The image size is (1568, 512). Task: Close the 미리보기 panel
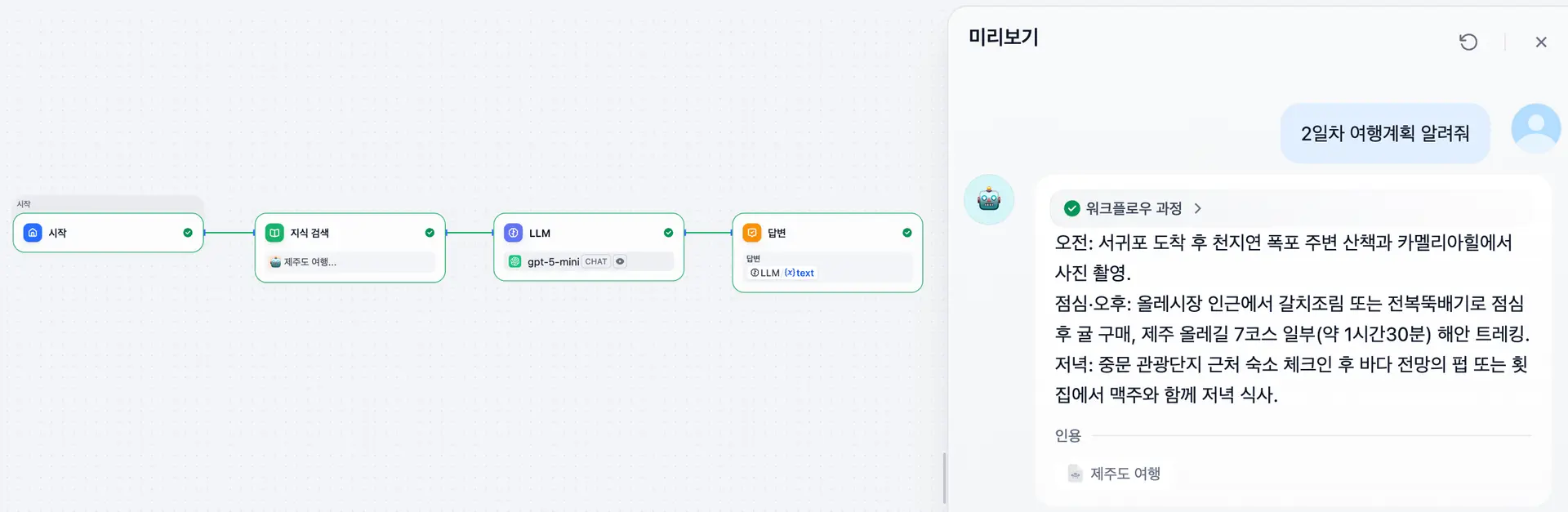1541,42
